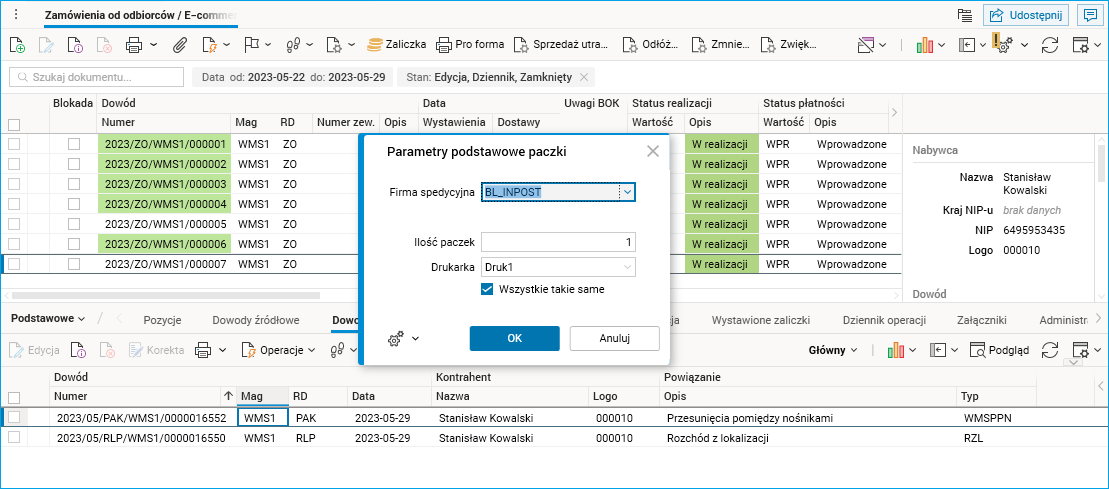Click the gear settings icon in dialog
This screenshot has height=489, width=1109.
pos(396,339)
